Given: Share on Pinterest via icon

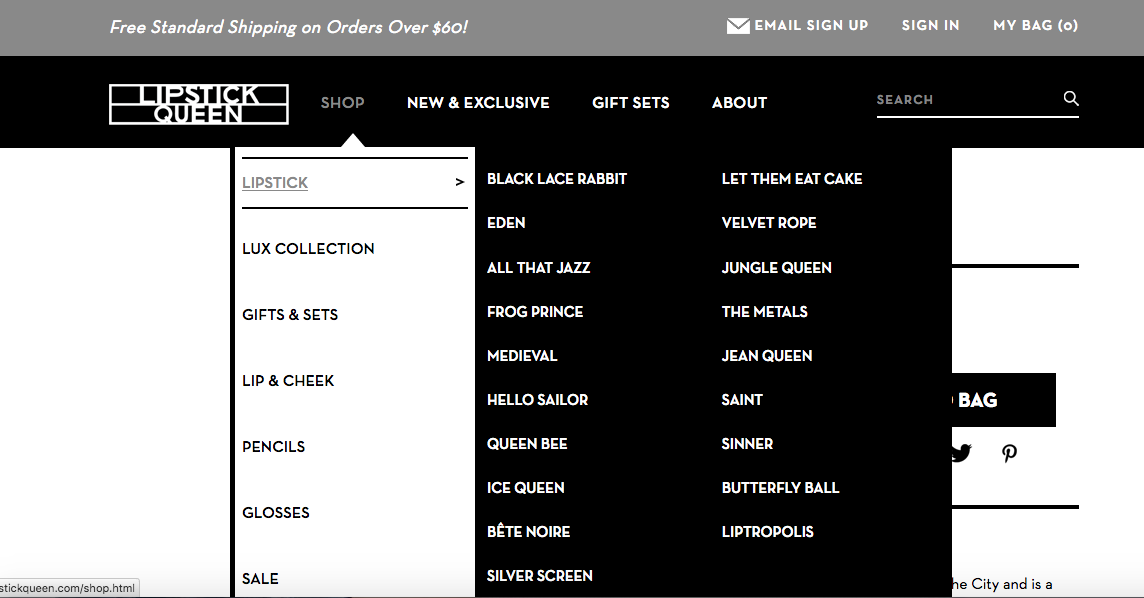Looking at the screenshot, I should coord(1009,454).
